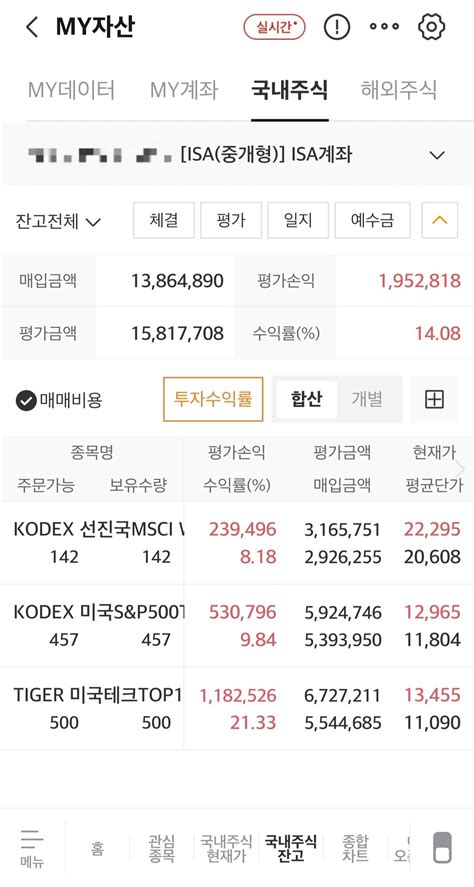Uncheck the 매매비용 checkbox
Viewport: 474px width, 887px height.
[x=26, y=401]
